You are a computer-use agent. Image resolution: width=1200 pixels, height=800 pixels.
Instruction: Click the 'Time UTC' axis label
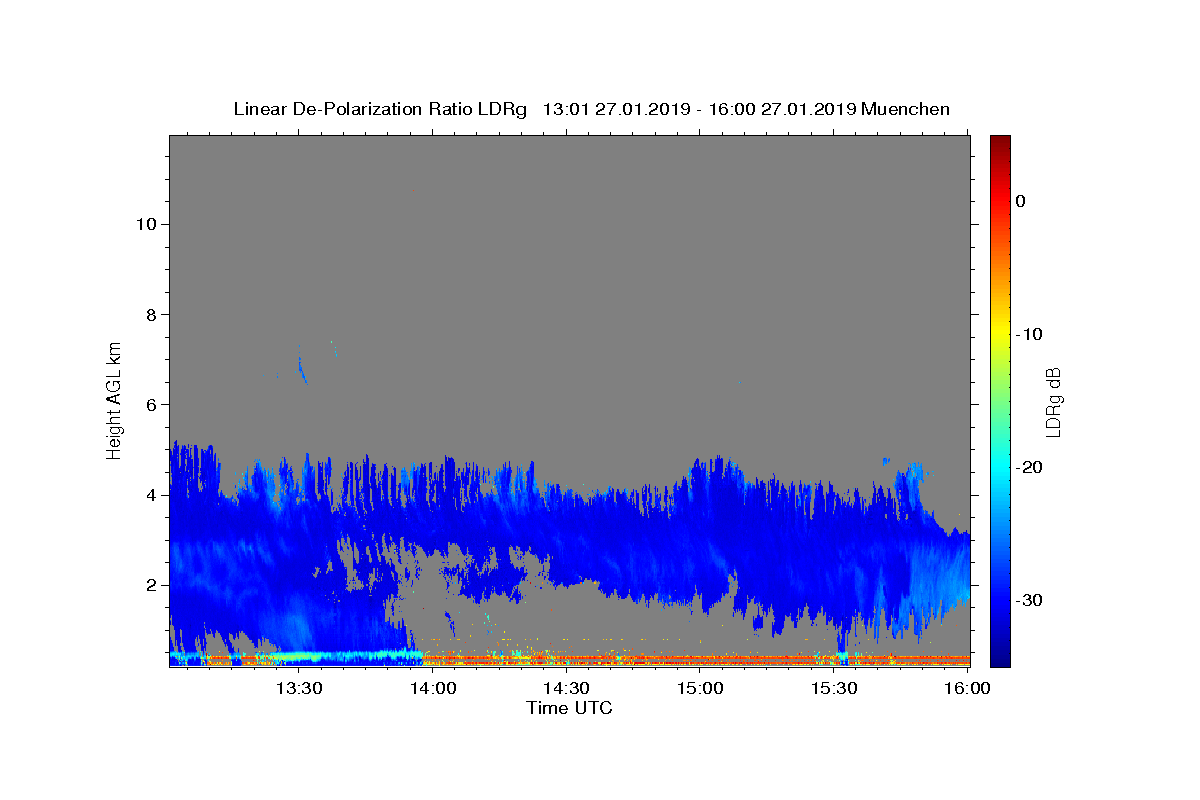(569, 708)
